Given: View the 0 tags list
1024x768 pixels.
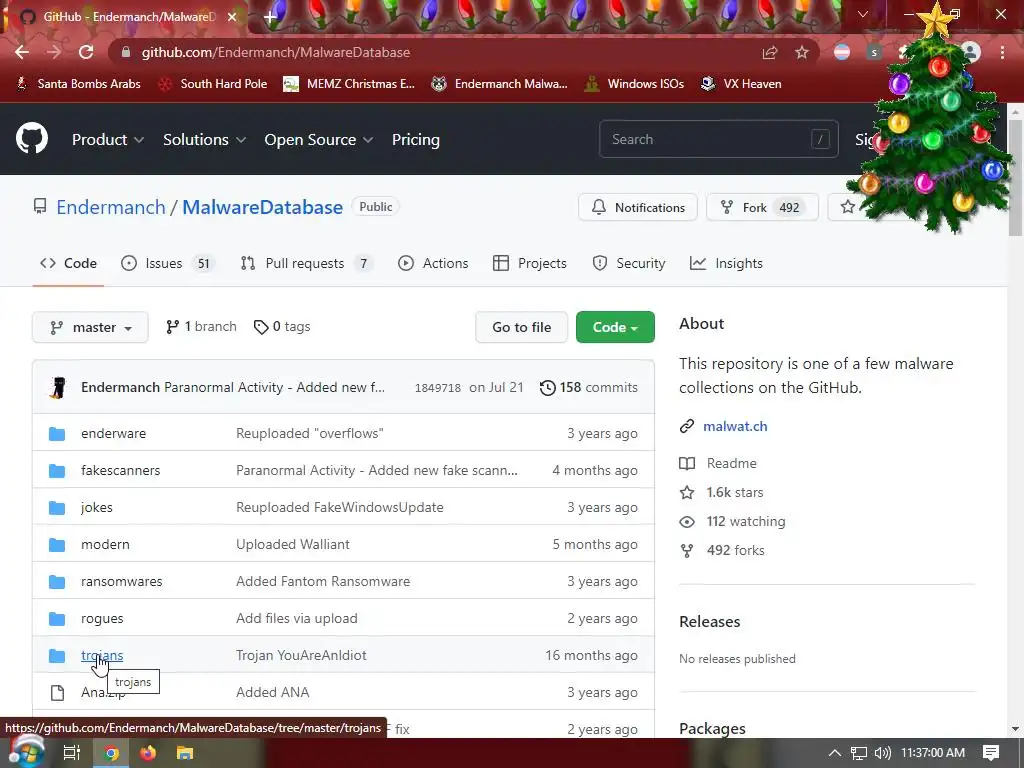Looking at the screenshot, I should [282, 327].
